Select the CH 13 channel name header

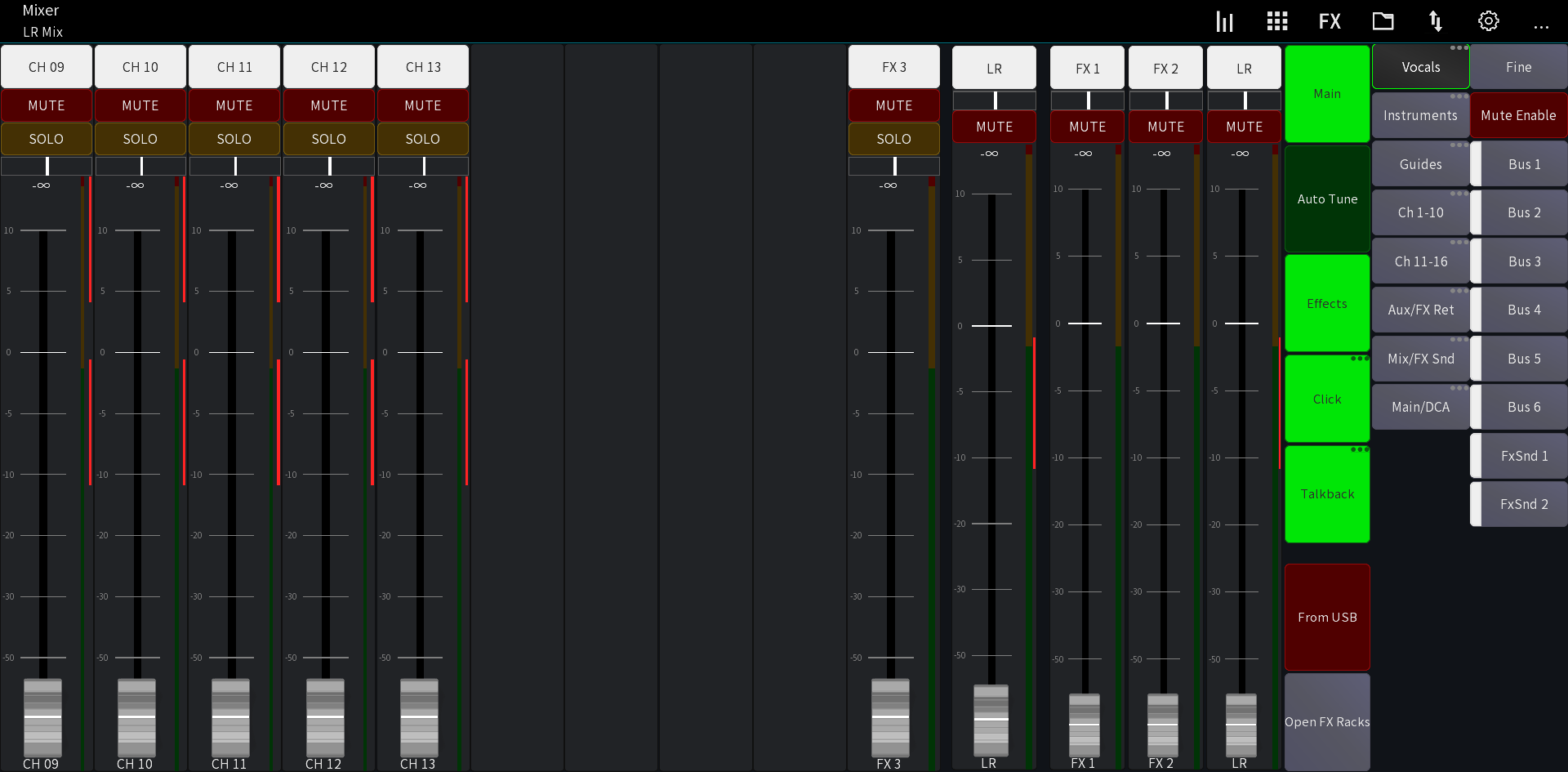[x=422, y=66]
